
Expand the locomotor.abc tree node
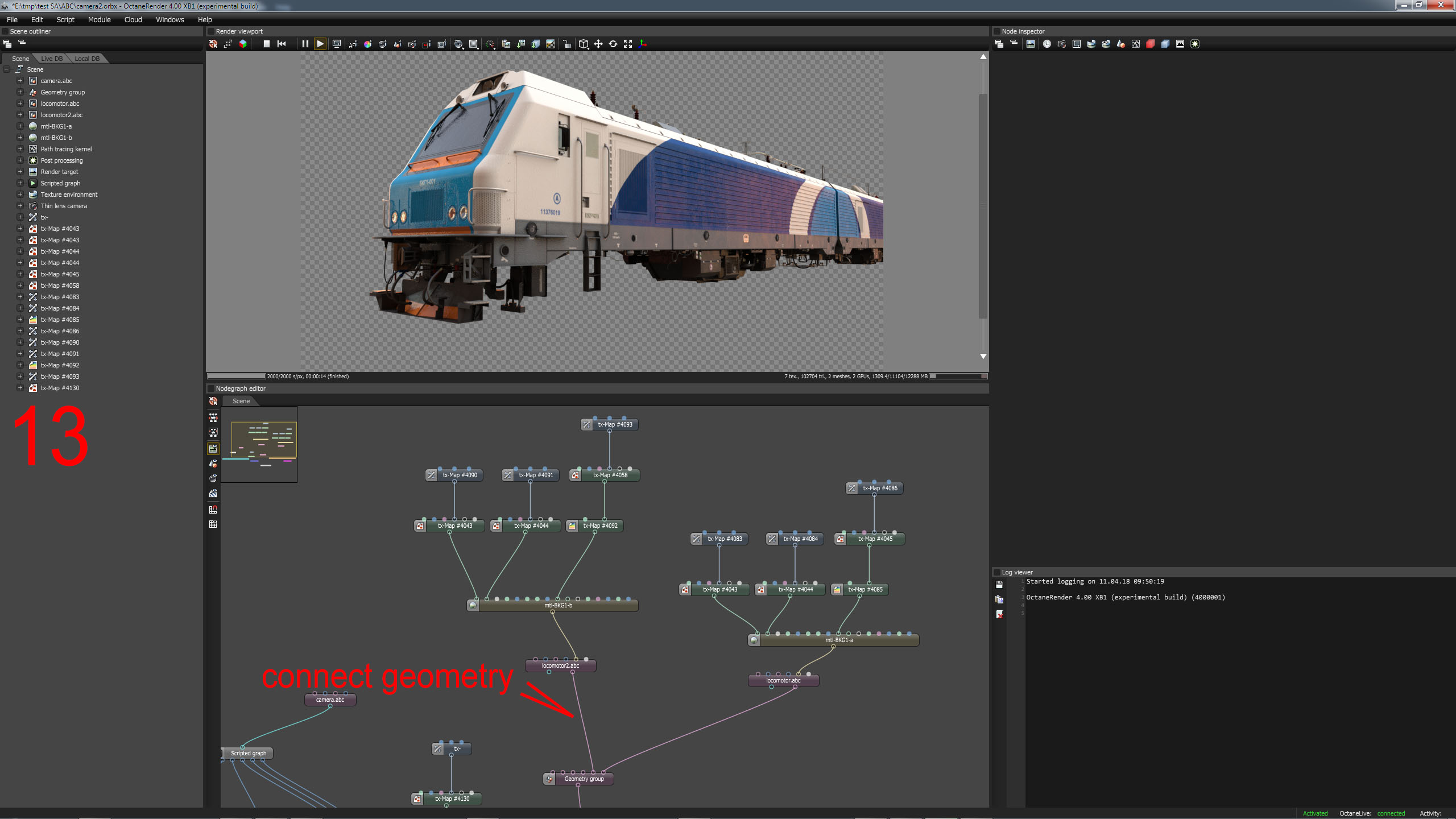point(20,104)
